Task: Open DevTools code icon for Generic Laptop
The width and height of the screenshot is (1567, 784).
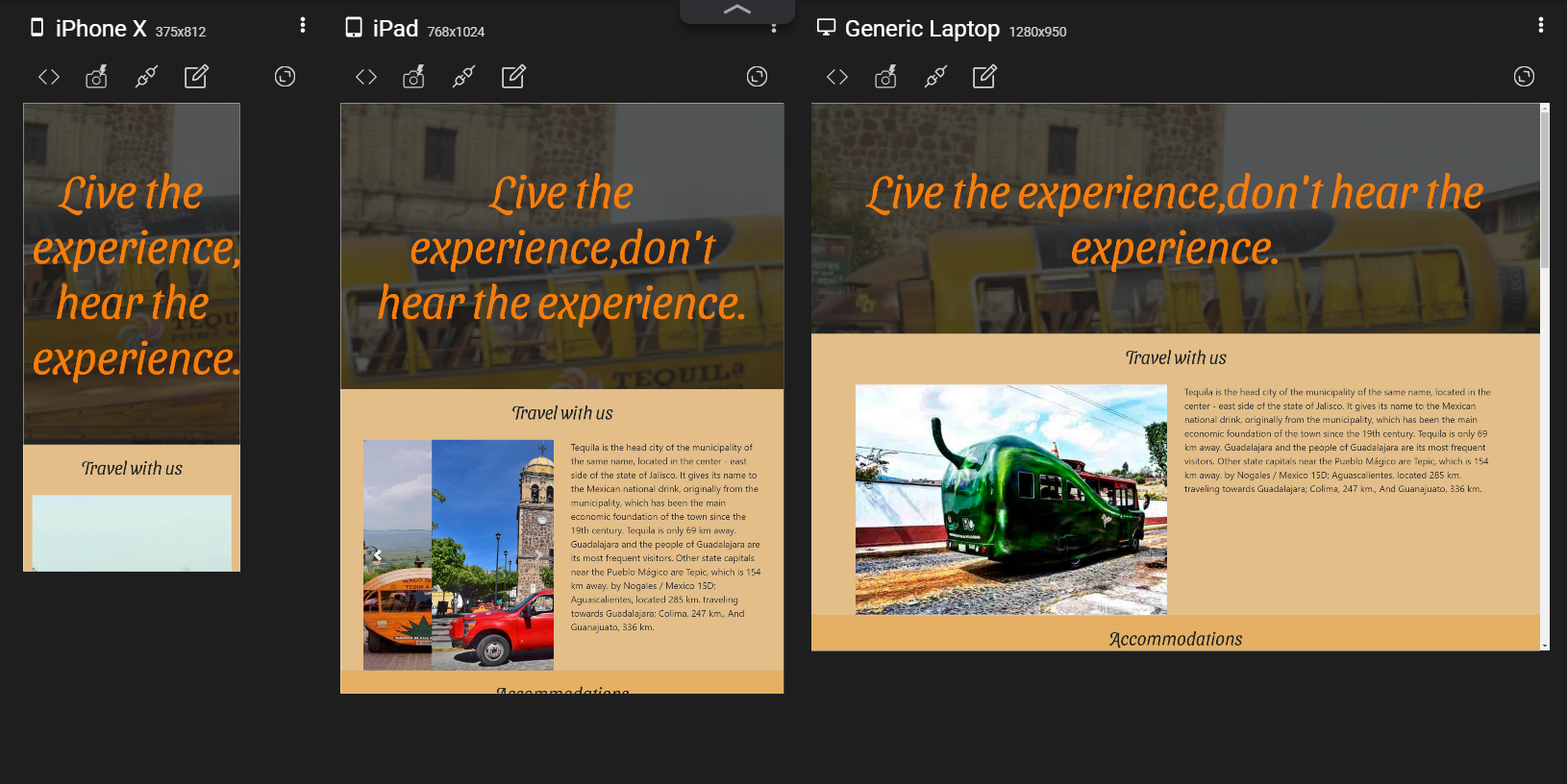Action: click(837, 77)
